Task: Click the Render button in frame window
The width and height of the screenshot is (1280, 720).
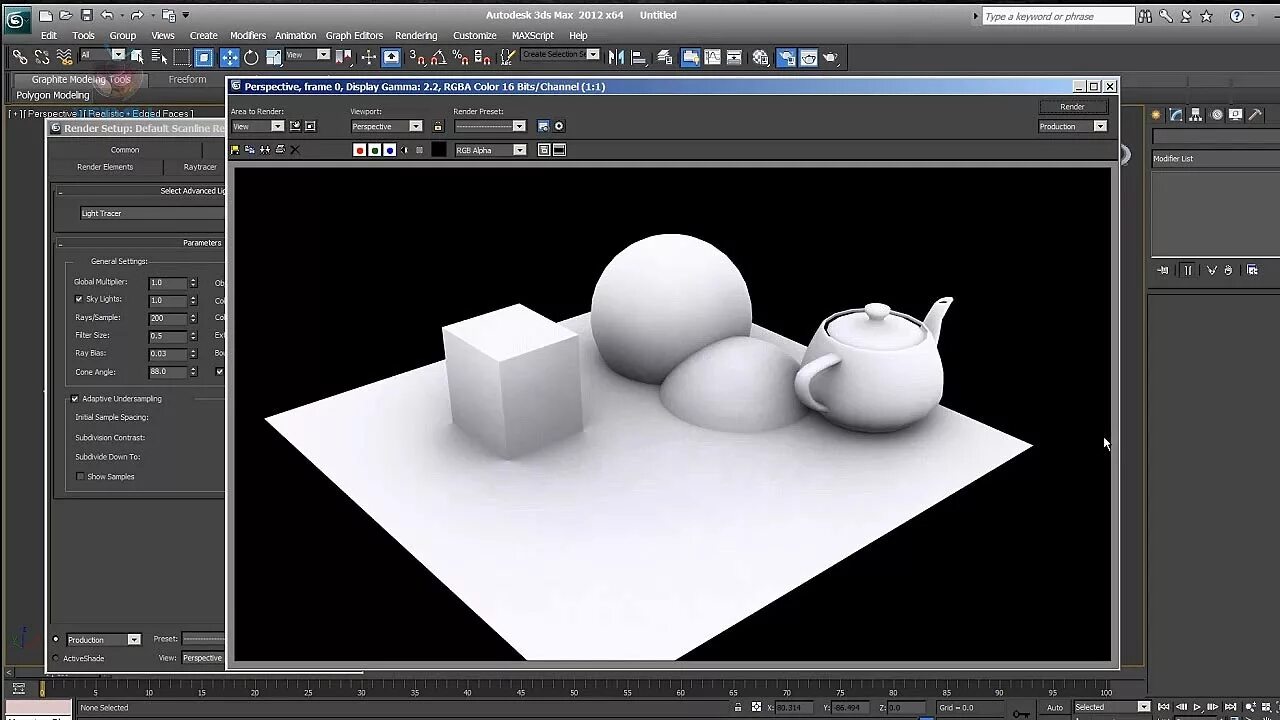Action: point(1072,106)
